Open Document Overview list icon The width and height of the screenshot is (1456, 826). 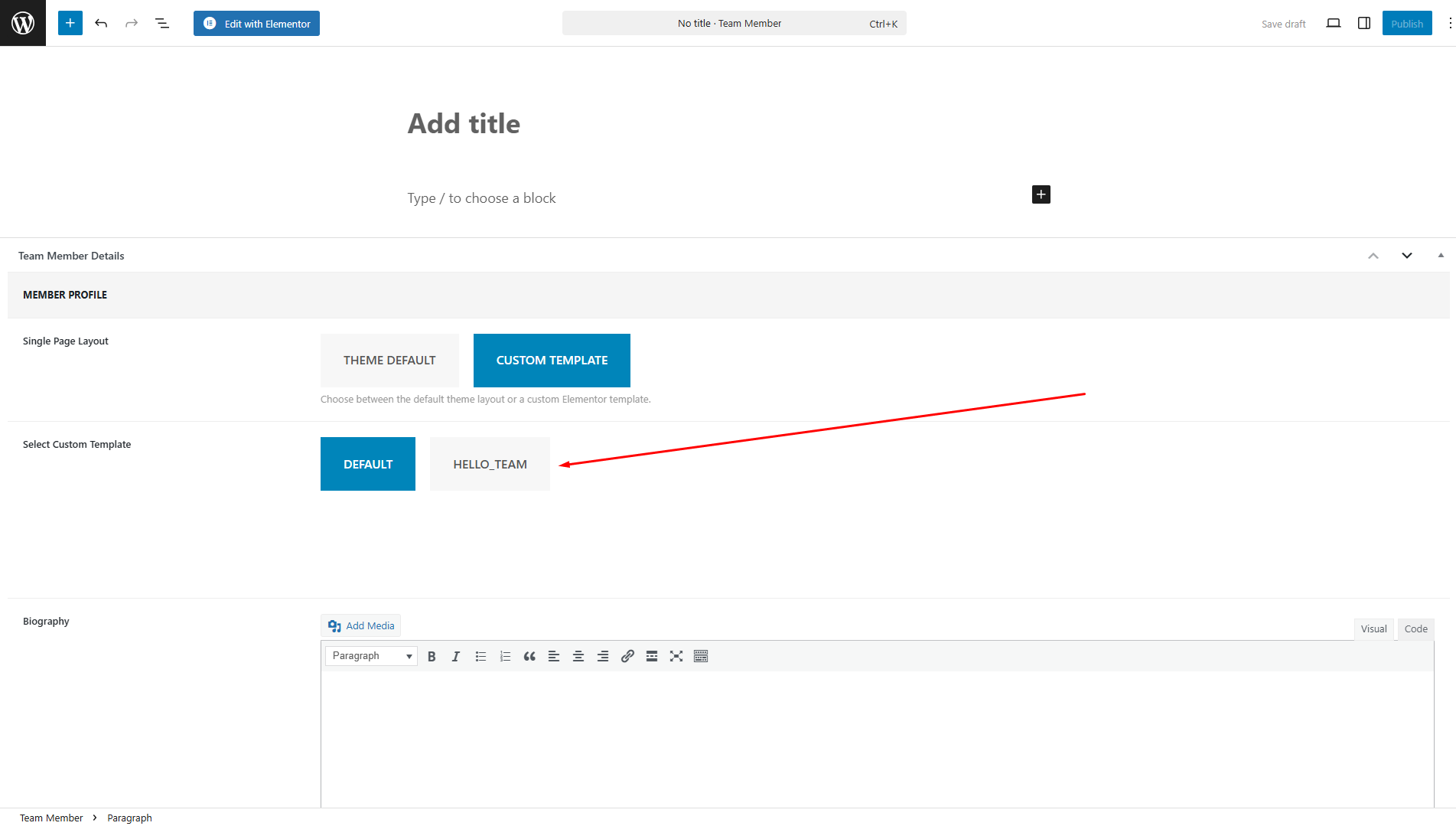pos(162,23)
